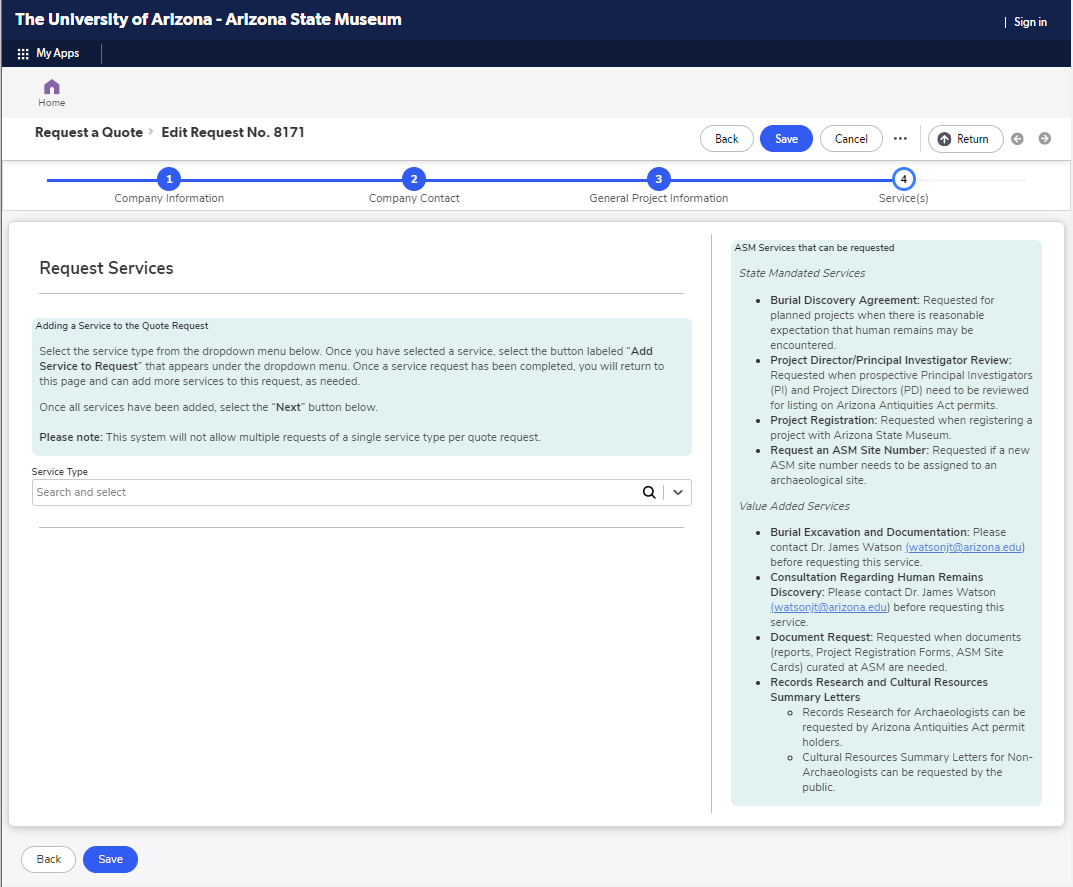
Task: Click the bottom Save button
Action: (110, 860)
